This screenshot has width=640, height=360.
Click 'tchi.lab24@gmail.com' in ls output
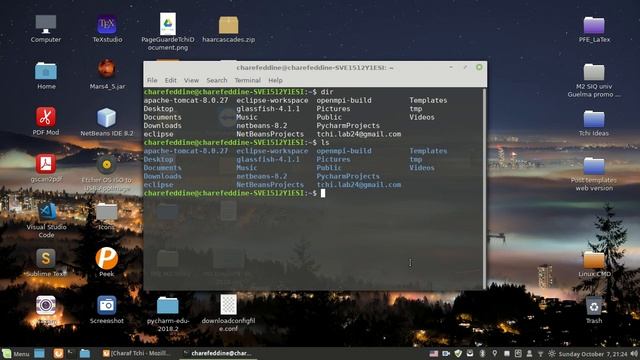359,185
